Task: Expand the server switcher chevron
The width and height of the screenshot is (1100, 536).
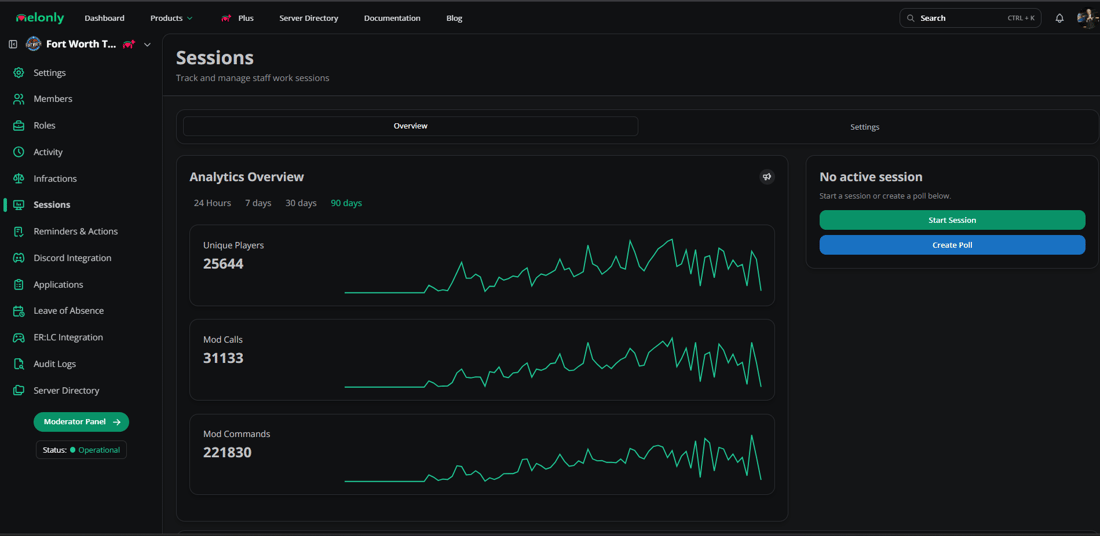Action: point(147,45)
